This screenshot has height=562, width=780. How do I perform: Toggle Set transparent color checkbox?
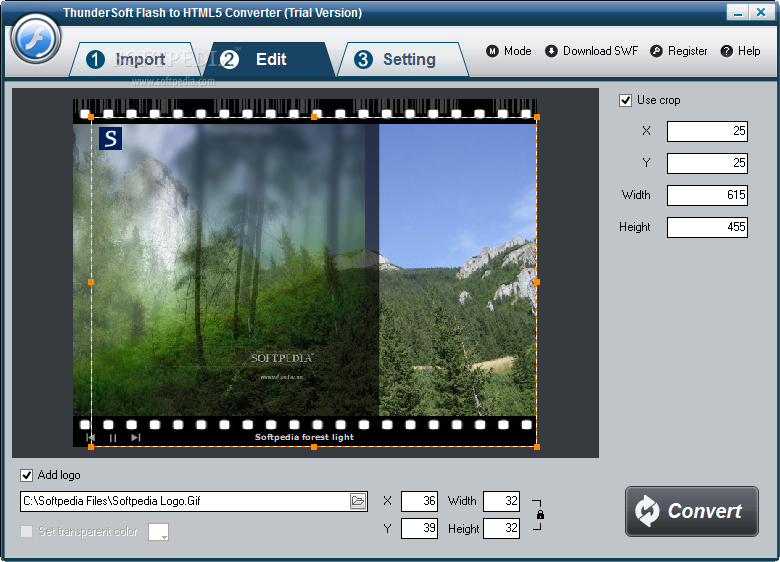coord(26,532)
